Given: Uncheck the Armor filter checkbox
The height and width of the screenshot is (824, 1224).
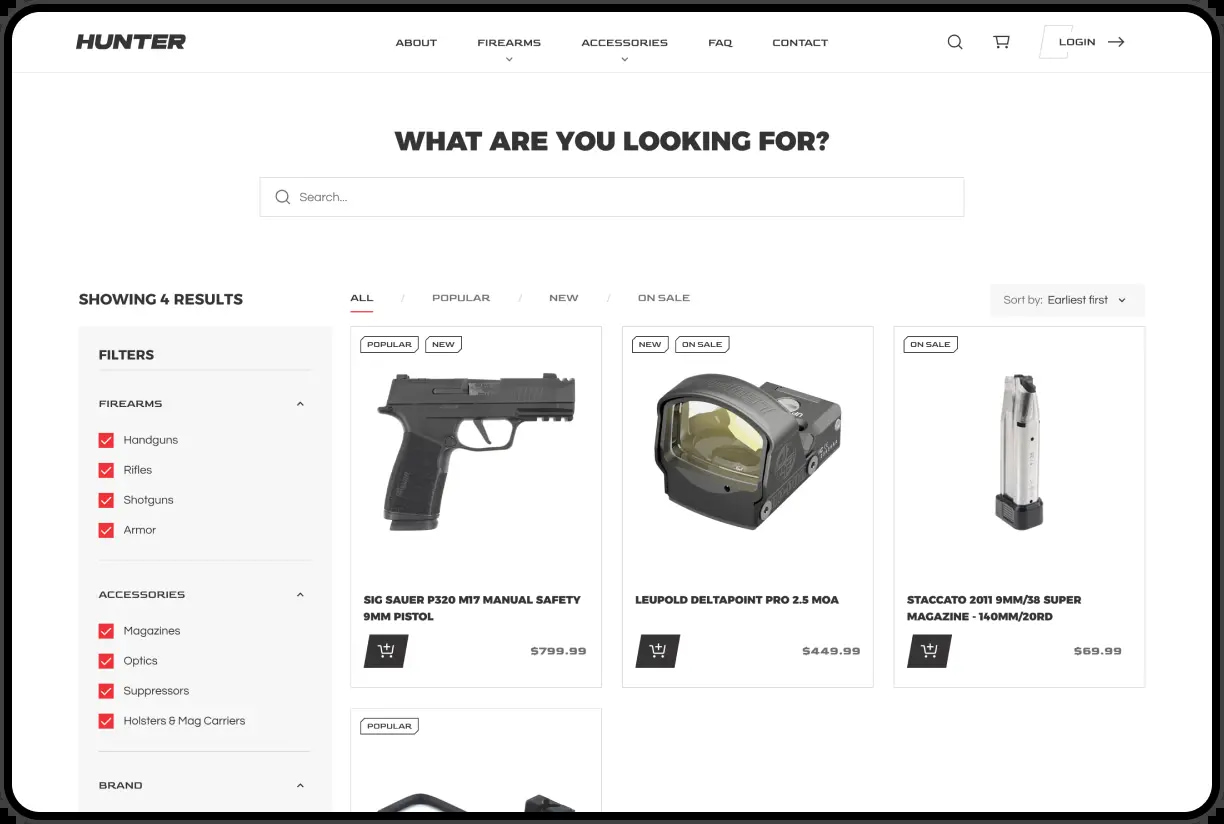Looking at the screenshot, I should click(x=106, y=530).
